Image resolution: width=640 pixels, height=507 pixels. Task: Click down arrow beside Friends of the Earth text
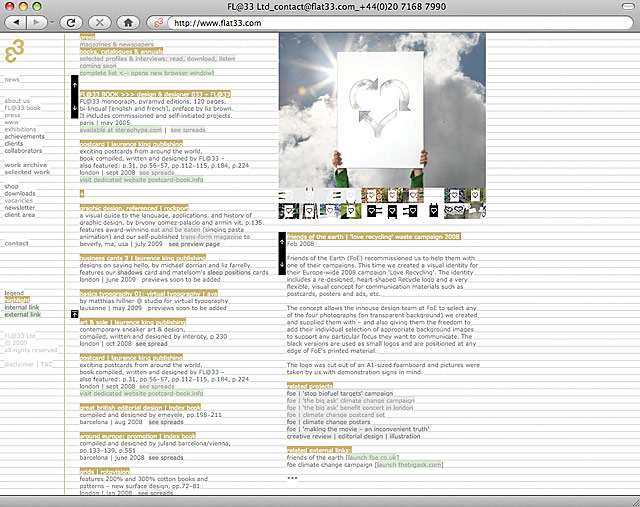(x=282, y=265)
